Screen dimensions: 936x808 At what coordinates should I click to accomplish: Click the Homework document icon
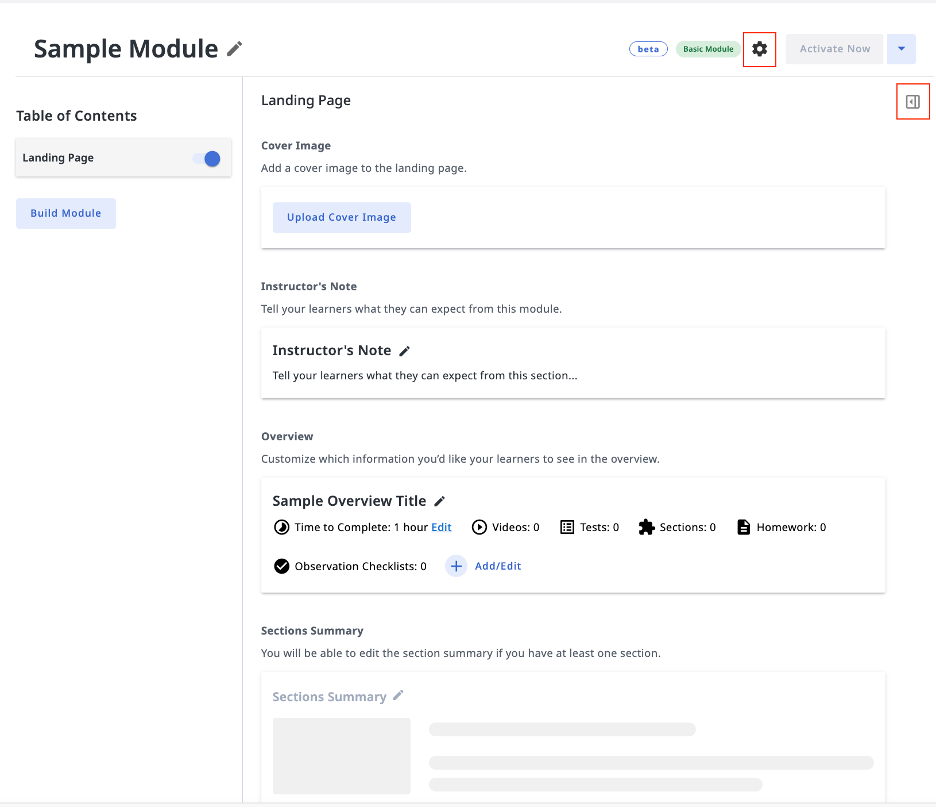pos(744,527)
